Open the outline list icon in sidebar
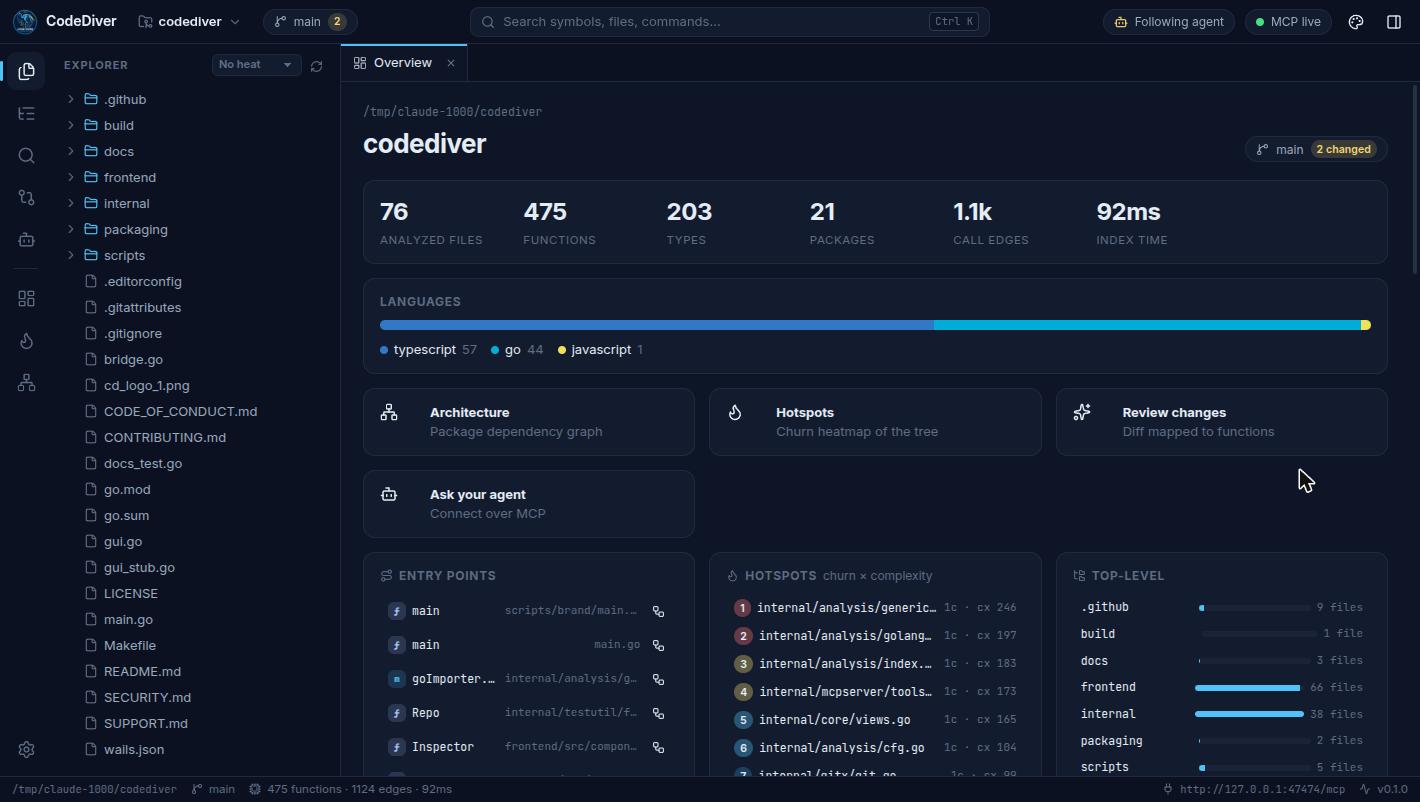 (x=27, y=113)
